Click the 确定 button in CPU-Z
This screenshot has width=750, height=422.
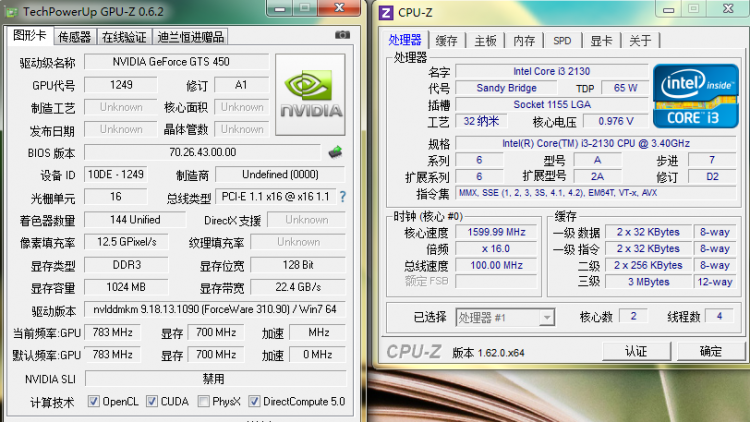[x=711, y=352]
